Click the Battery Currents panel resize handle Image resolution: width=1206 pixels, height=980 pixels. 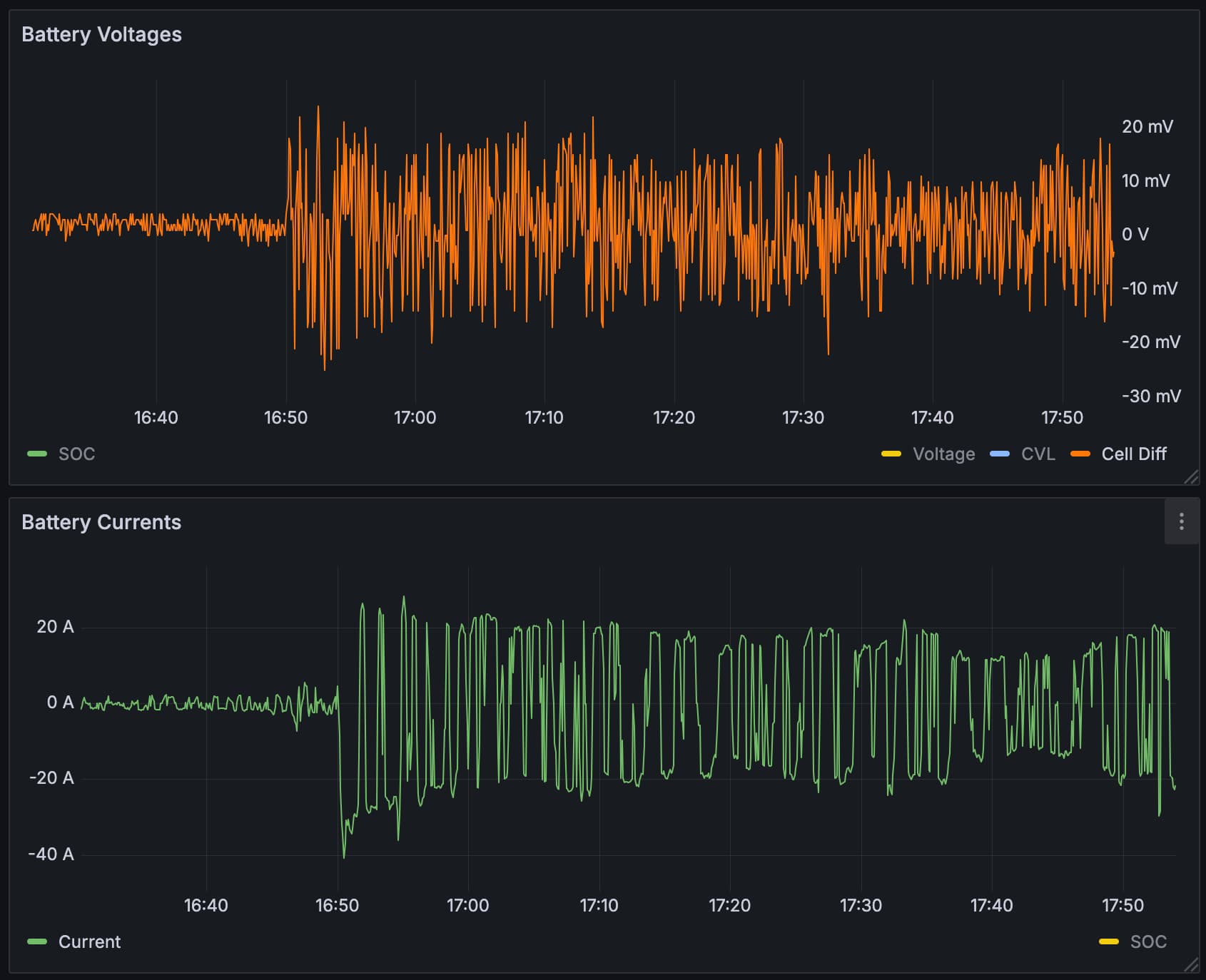pos(1191,965)
